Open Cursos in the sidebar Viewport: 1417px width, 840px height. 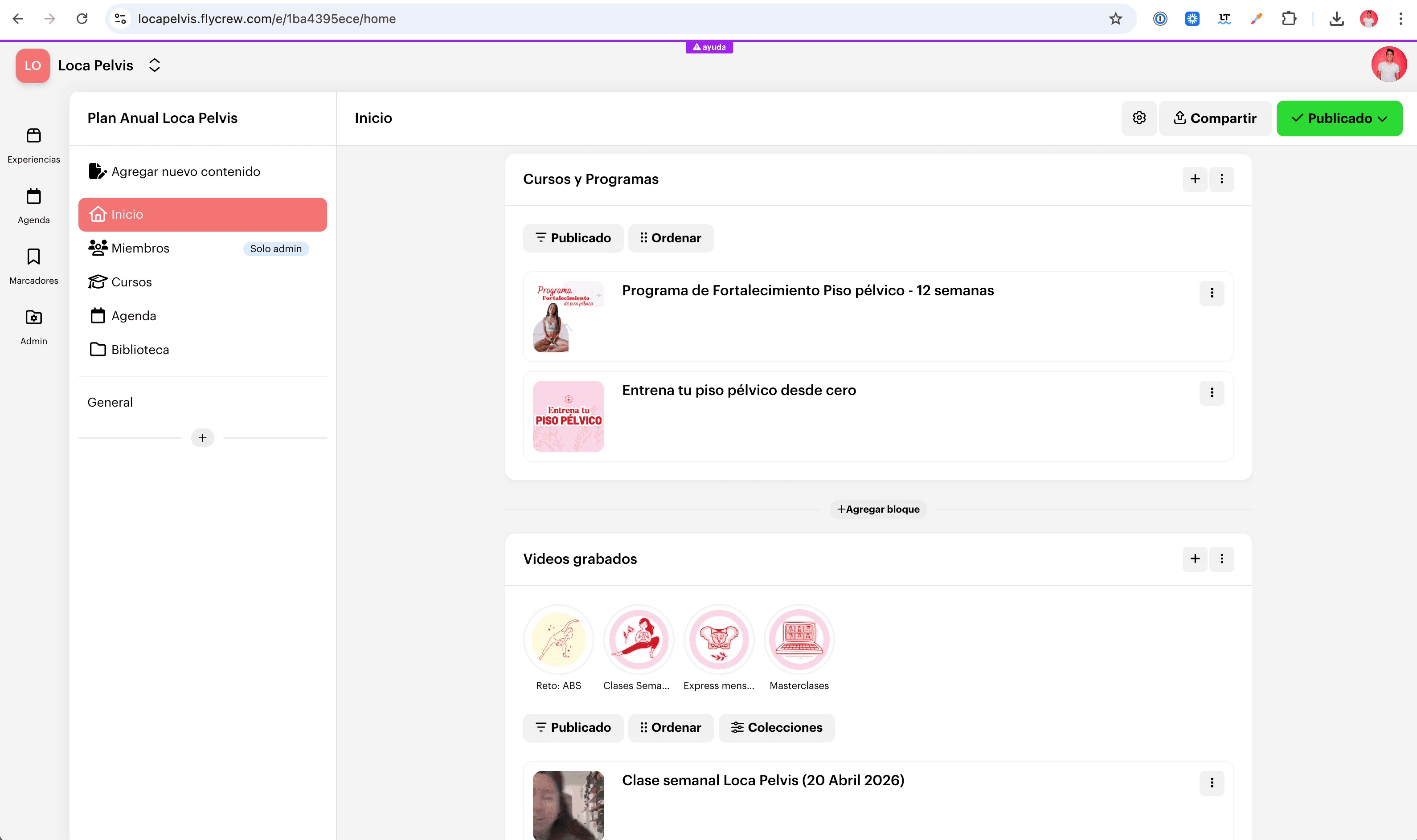tap(203, 282)
